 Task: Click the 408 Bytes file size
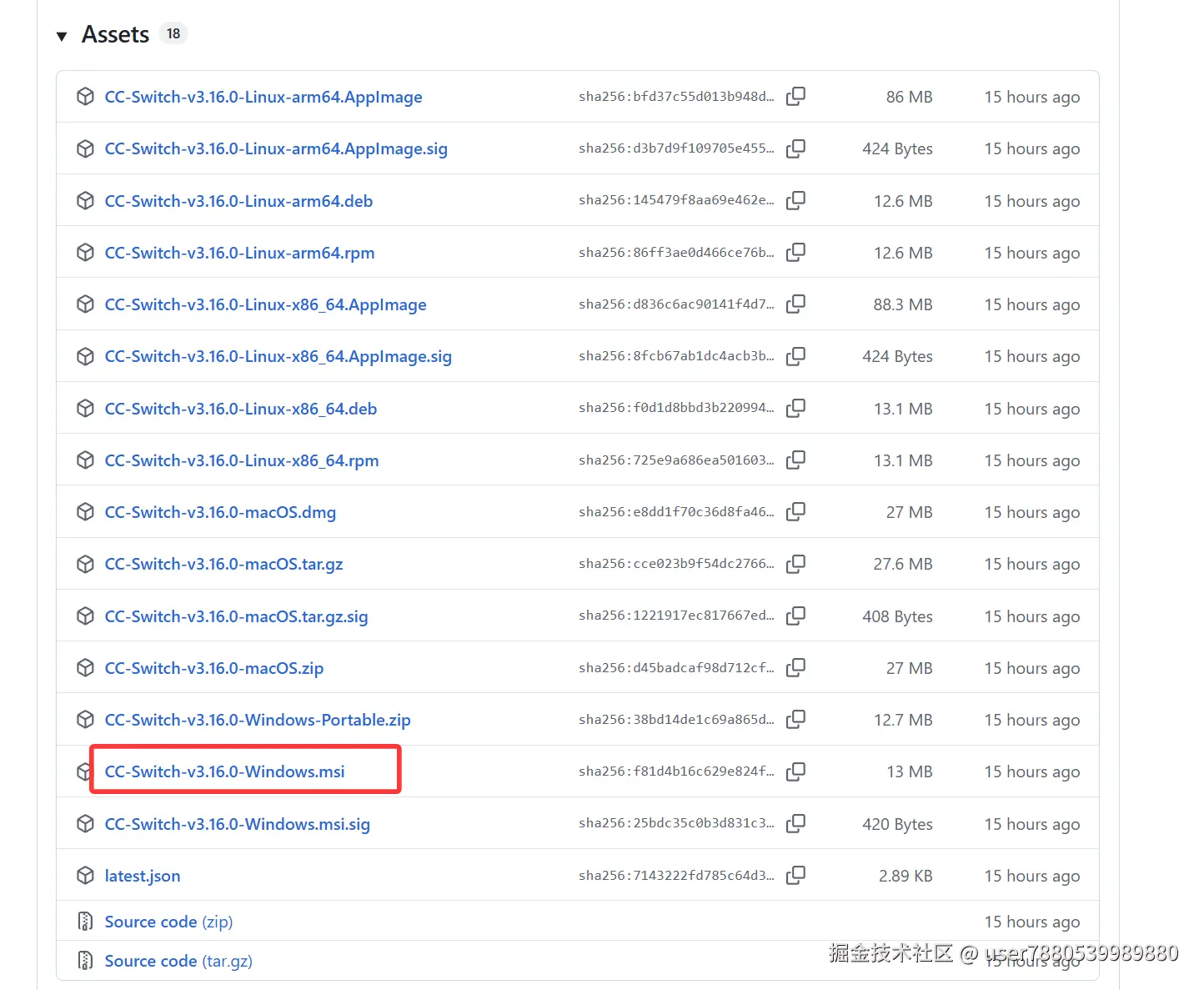coord(897,616)
